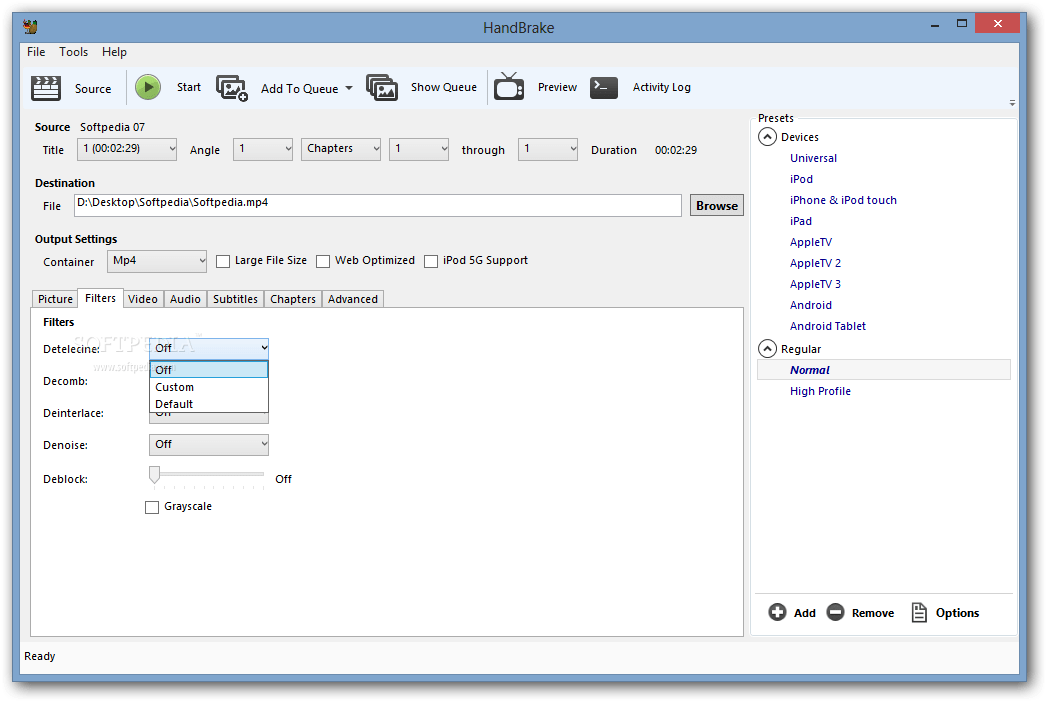1047x702 pixels.
Task: Enable iPod 5G Support
Action: 431,260
